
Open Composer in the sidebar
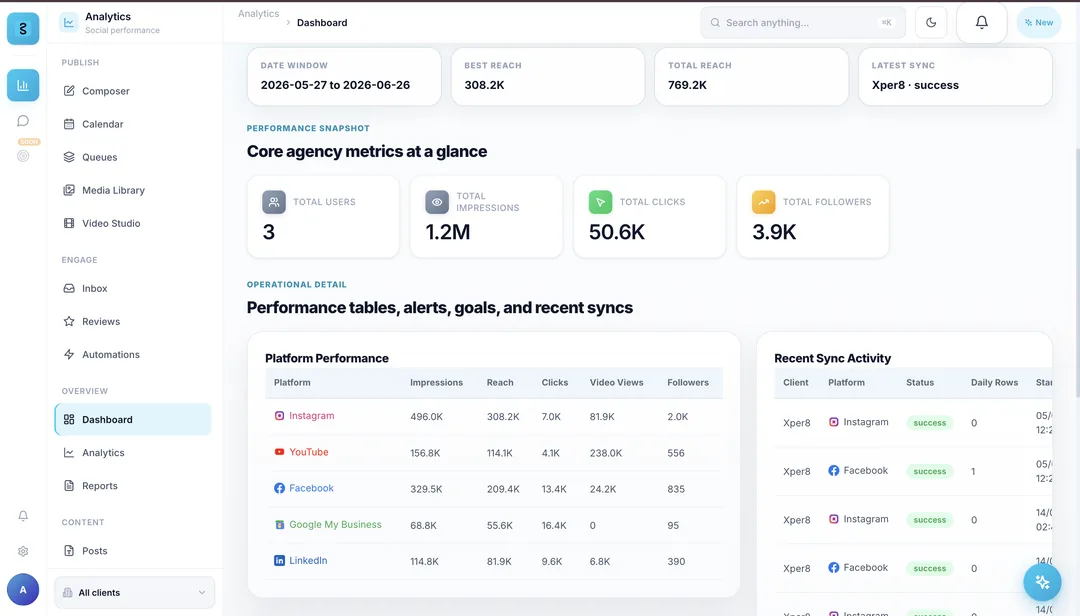coord(133,91)
